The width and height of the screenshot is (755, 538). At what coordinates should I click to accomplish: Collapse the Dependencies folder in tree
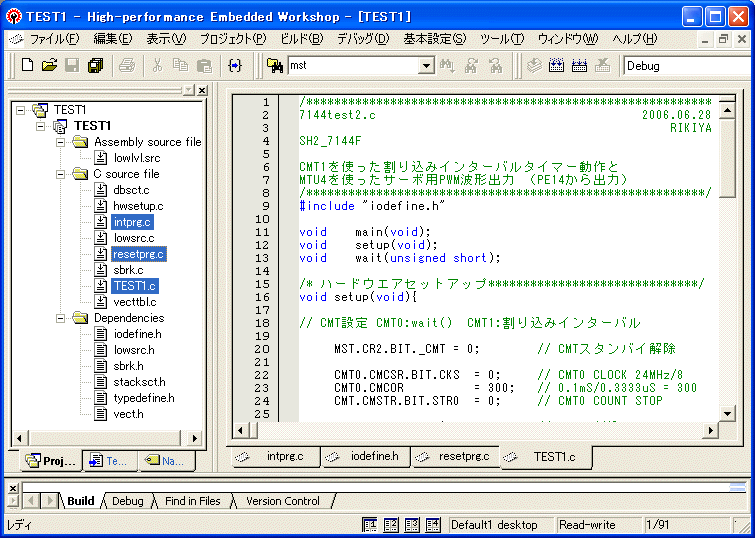click(x=61, y=318)
